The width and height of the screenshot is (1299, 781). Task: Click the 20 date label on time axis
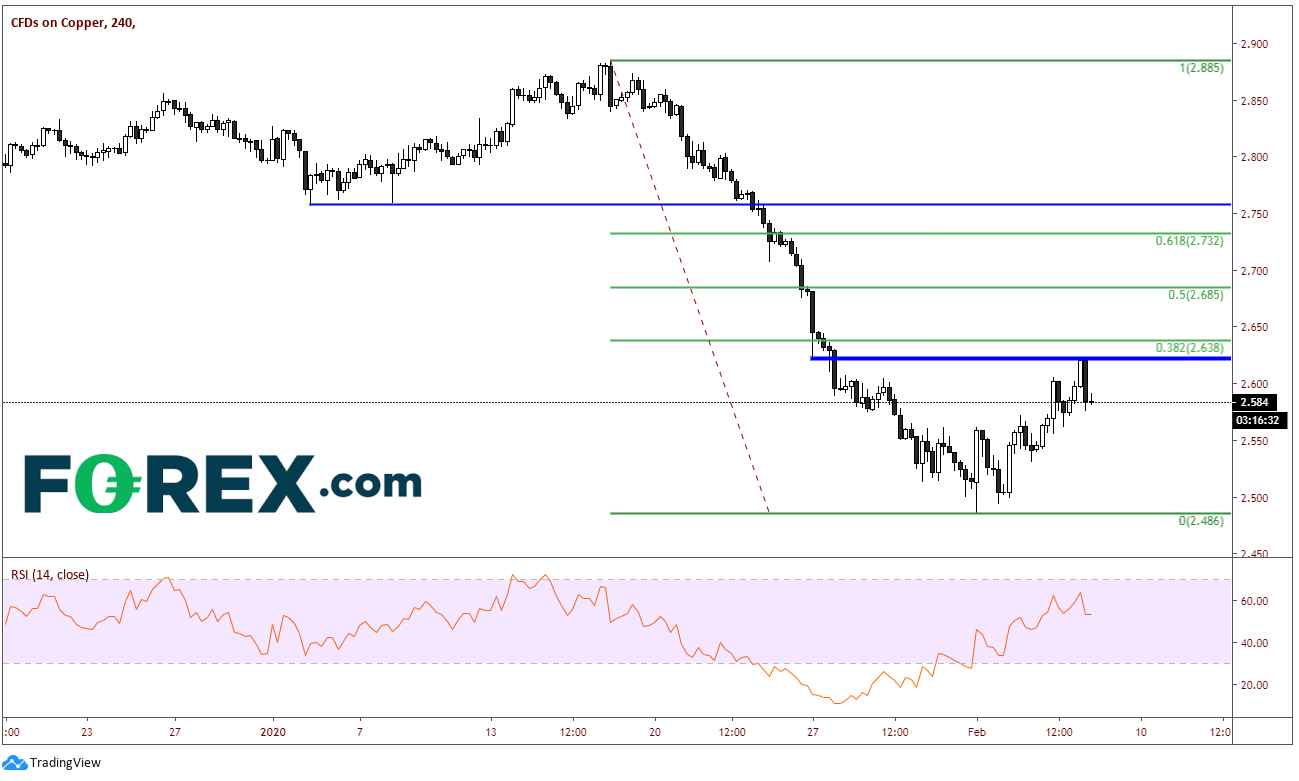654,731
